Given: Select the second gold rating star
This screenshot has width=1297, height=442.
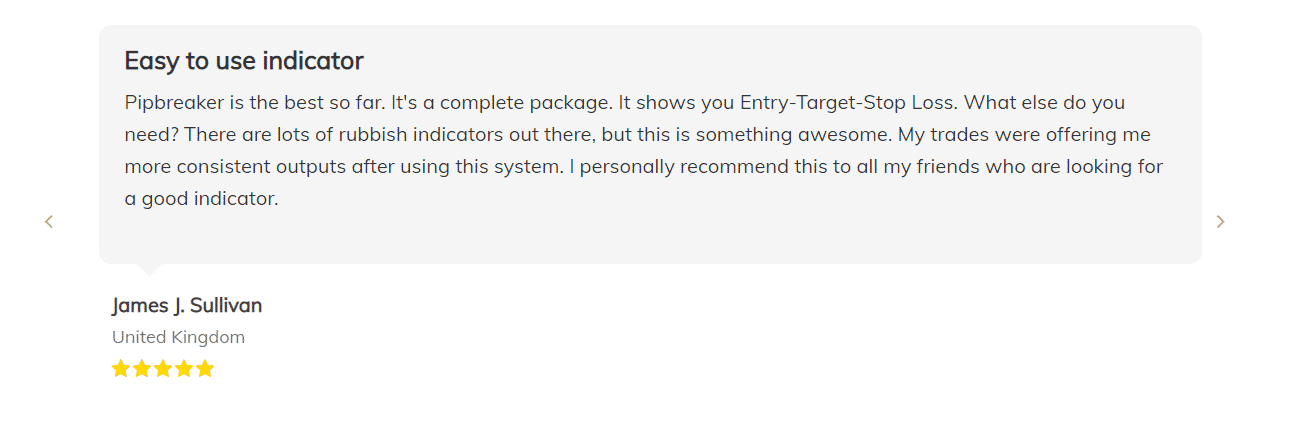Looking at the screenshot, I should (x=142, y=369).
